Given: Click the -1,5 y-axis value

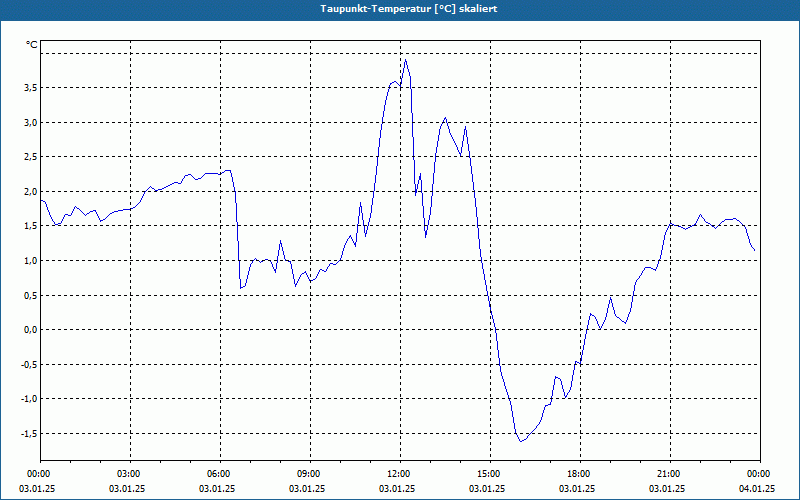Looking at the screenshot, I should click(29, 434).
